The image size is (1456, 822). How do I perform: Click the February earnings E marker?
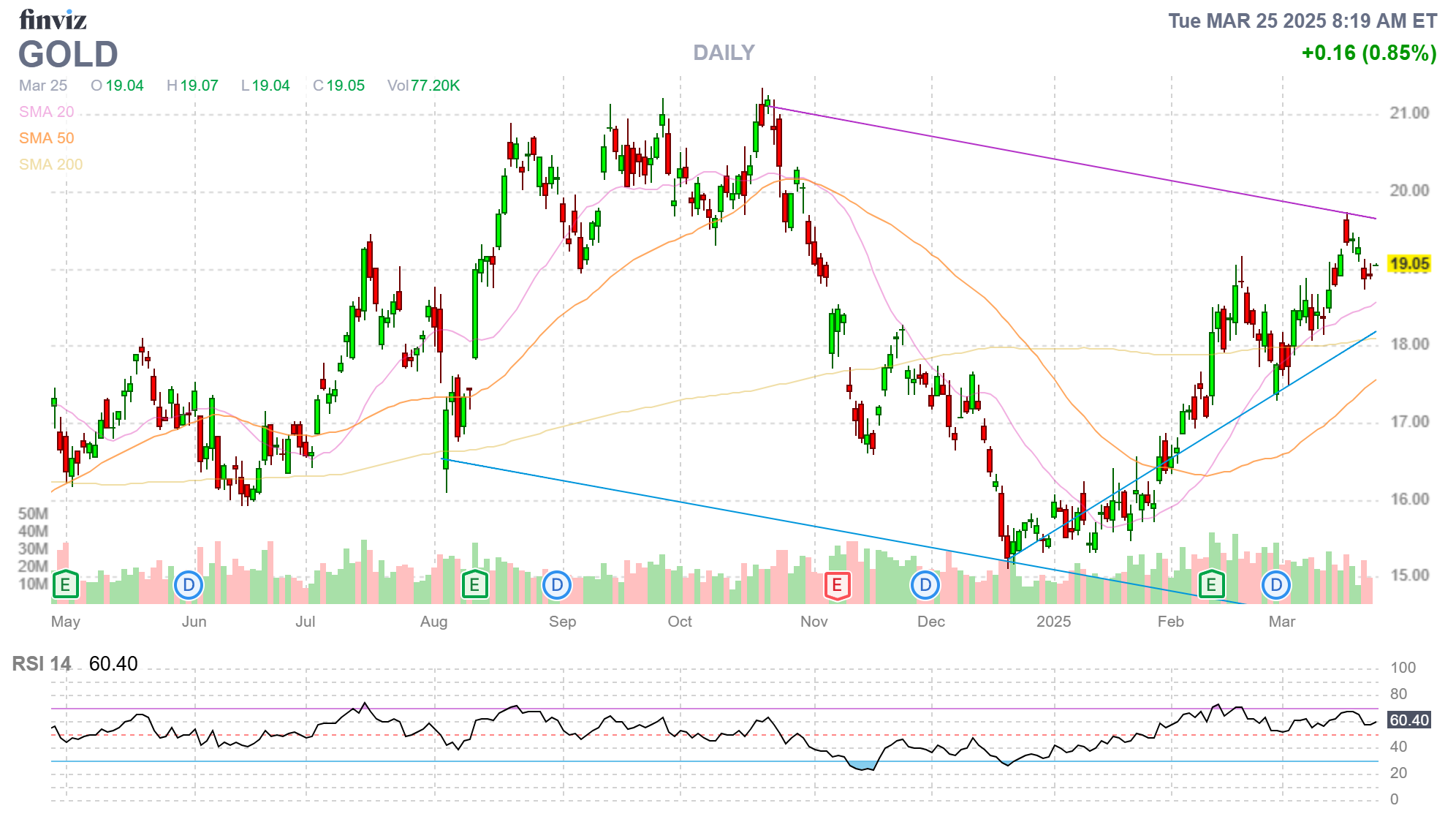[1211, 584]
